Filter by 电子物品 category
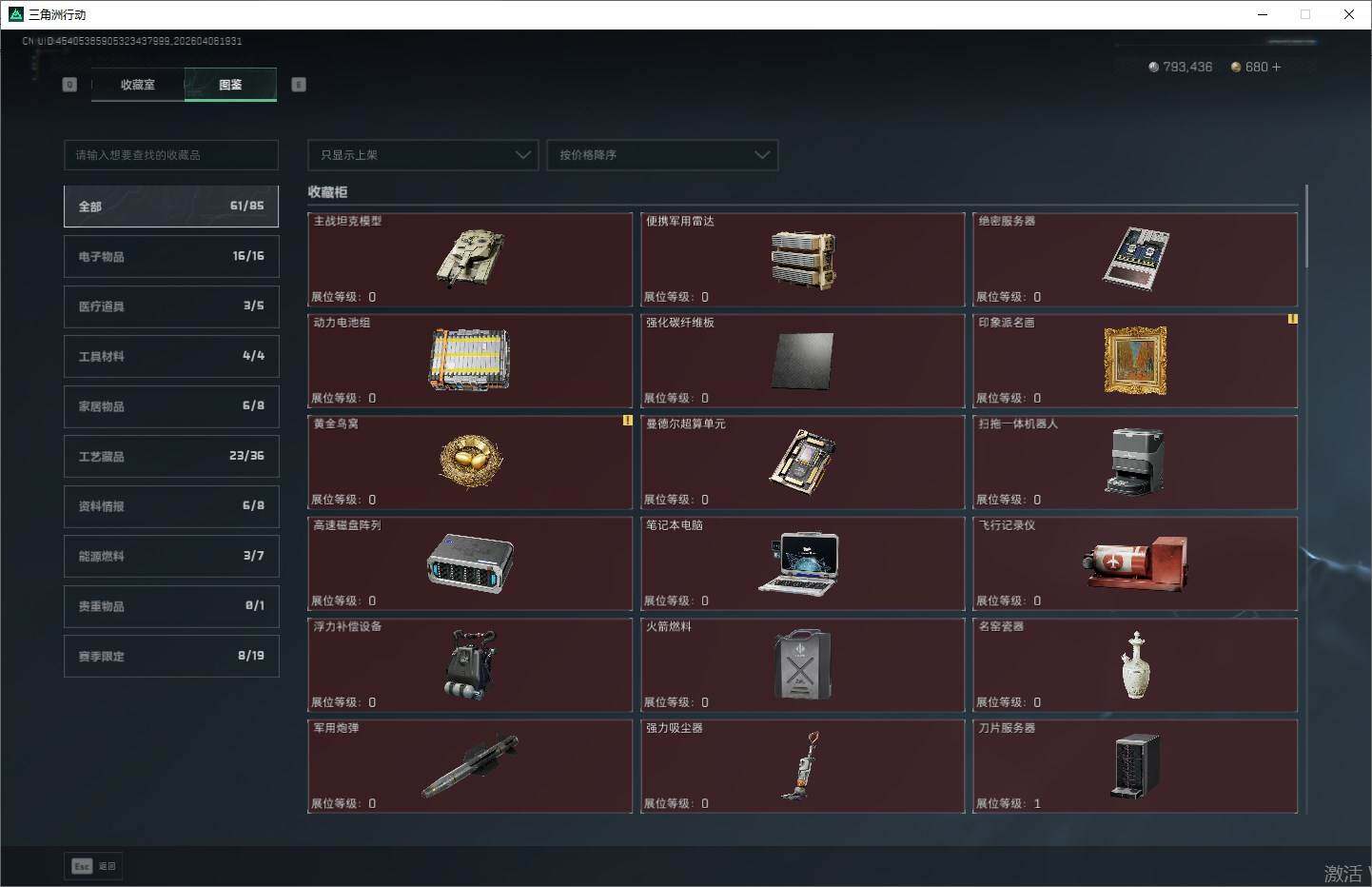The image size is (1372, 887). [171, 256]
